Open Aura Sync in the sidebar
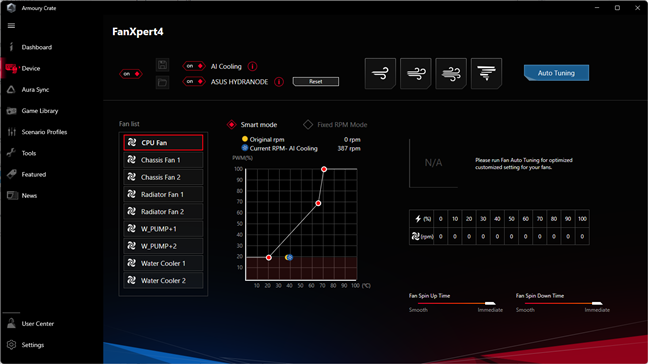The height and width of the screenshot is (364, 648). [x=35, y=90]
